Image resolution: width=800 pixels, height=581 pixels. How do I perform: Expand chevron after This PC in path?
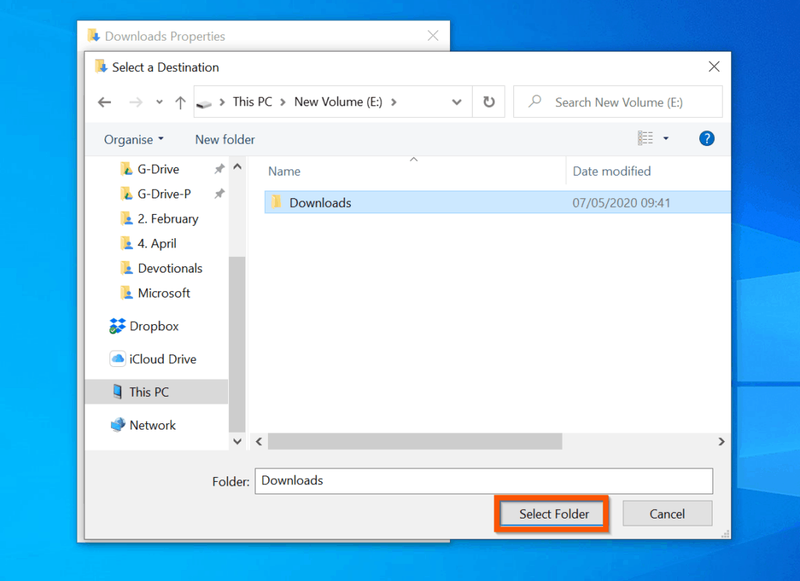click(x=283, y=102)
